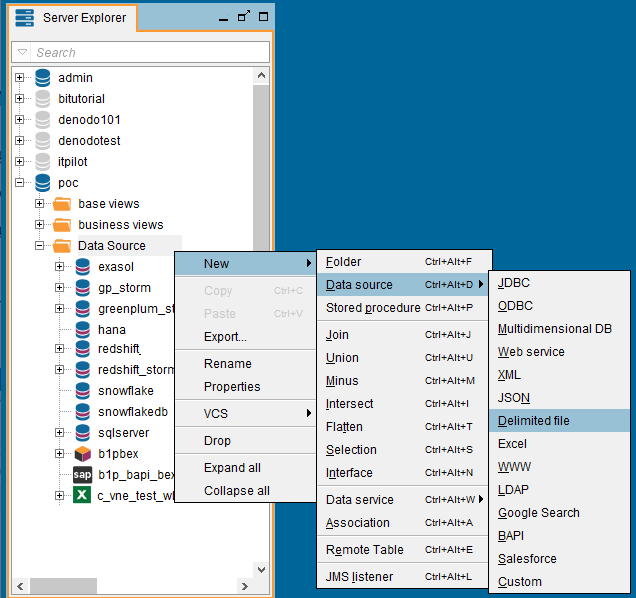This screenshot has height=598, width=636.
Task: Click the snowflakedb data source icon
Action: [x=83, y=412]
